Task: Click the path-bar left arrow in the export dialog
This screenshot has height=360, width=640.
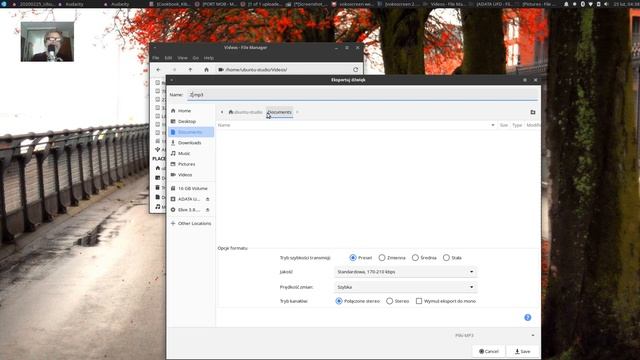Action: click(222, 112)
